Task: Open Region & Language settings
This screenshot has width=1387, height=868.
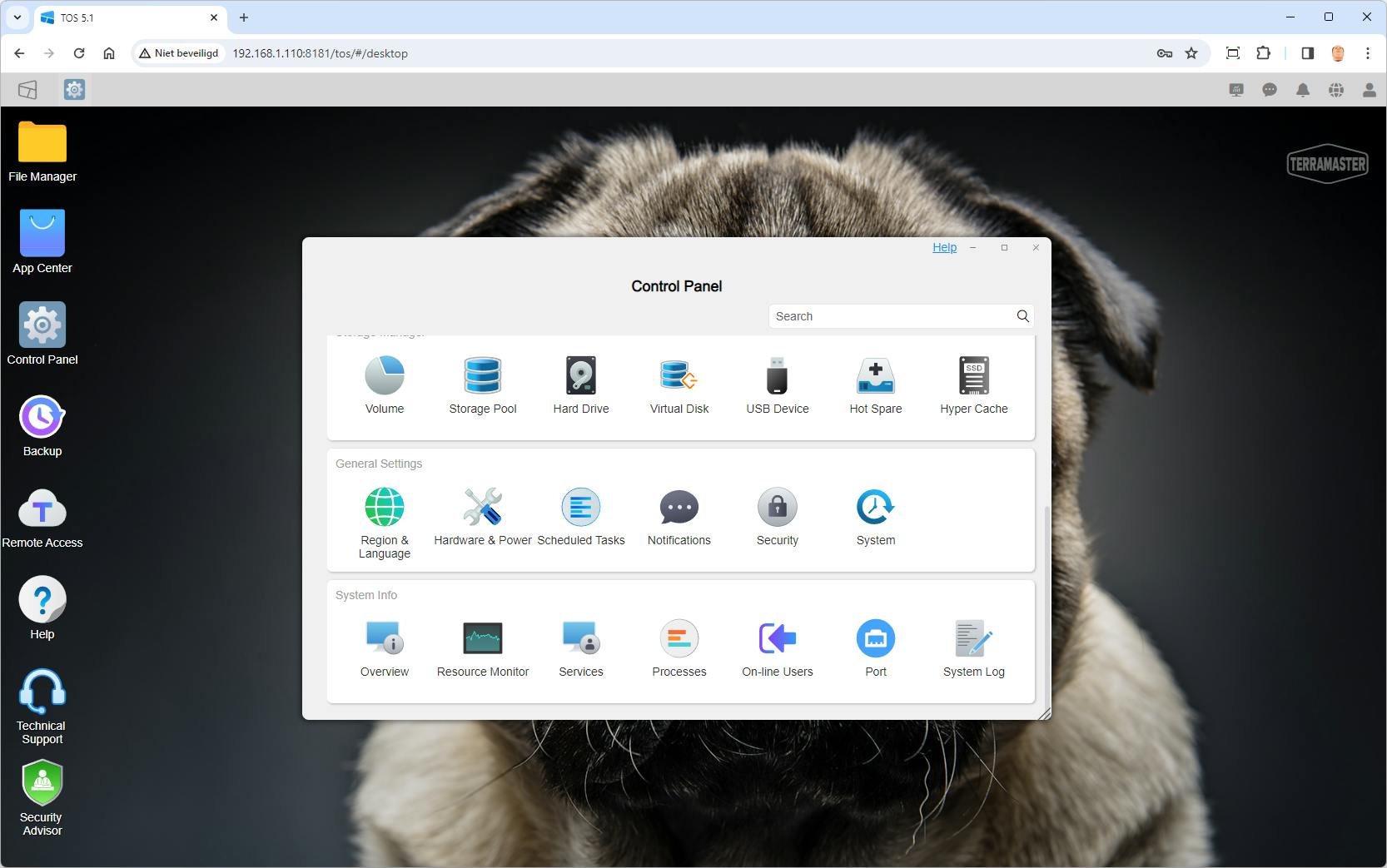Action: [385, 523]
